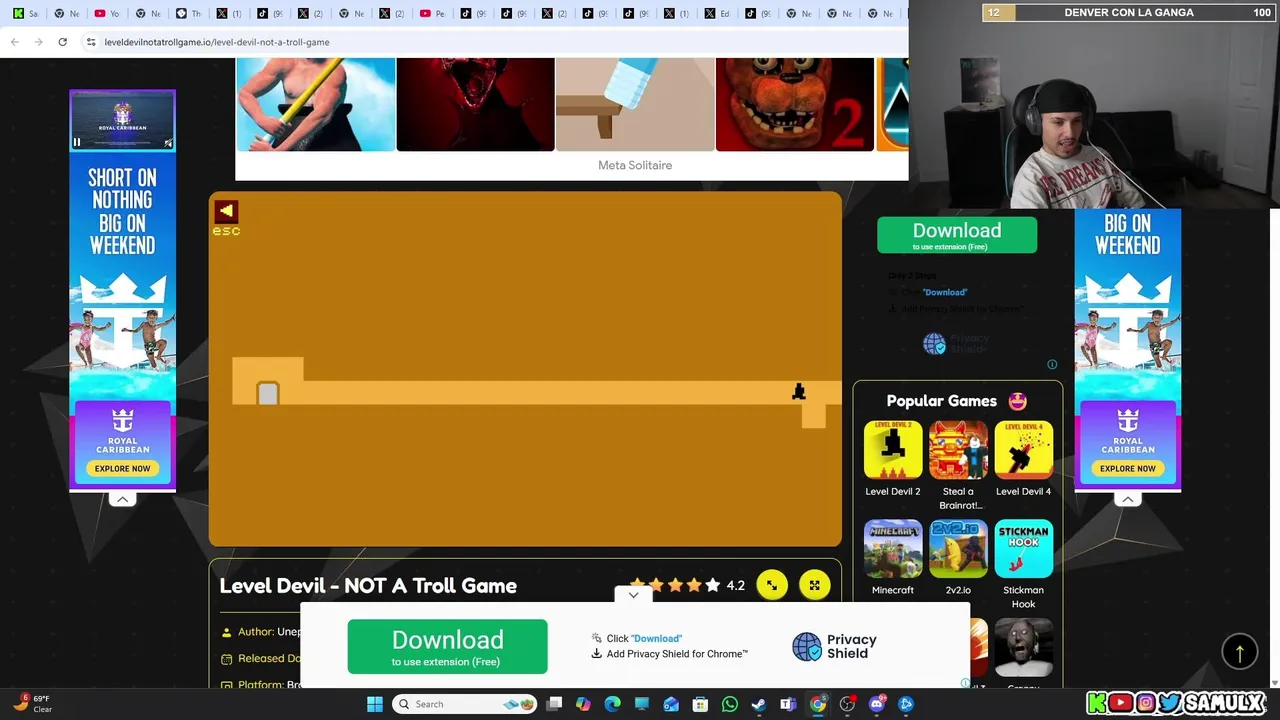Screen dimensions: 1280x720
Task: Open the Stickman Hook game icon
Action: pyautogui.click(x=1024, y=548)
